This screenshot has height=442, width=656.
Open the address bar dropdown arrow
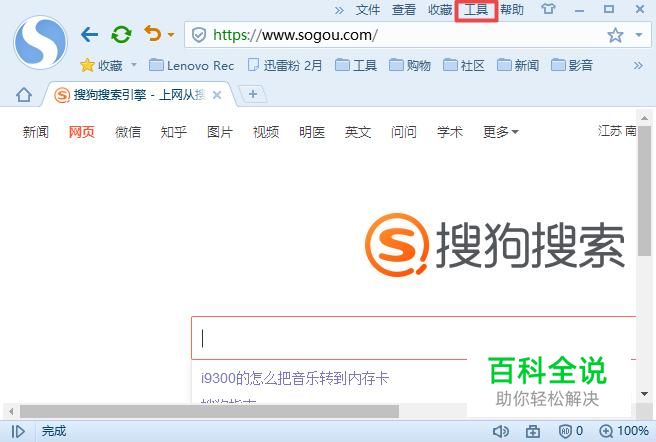pyautogui.click(x=638, y=35)
